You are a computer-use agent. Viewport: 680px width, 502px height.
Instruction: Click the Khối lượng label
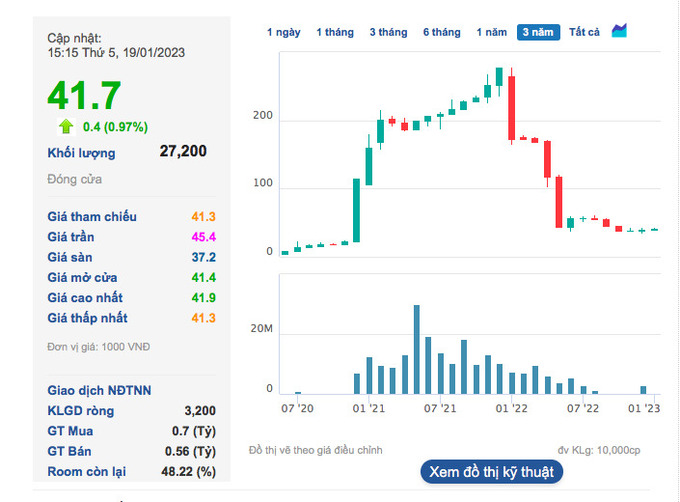pos(82,153)
